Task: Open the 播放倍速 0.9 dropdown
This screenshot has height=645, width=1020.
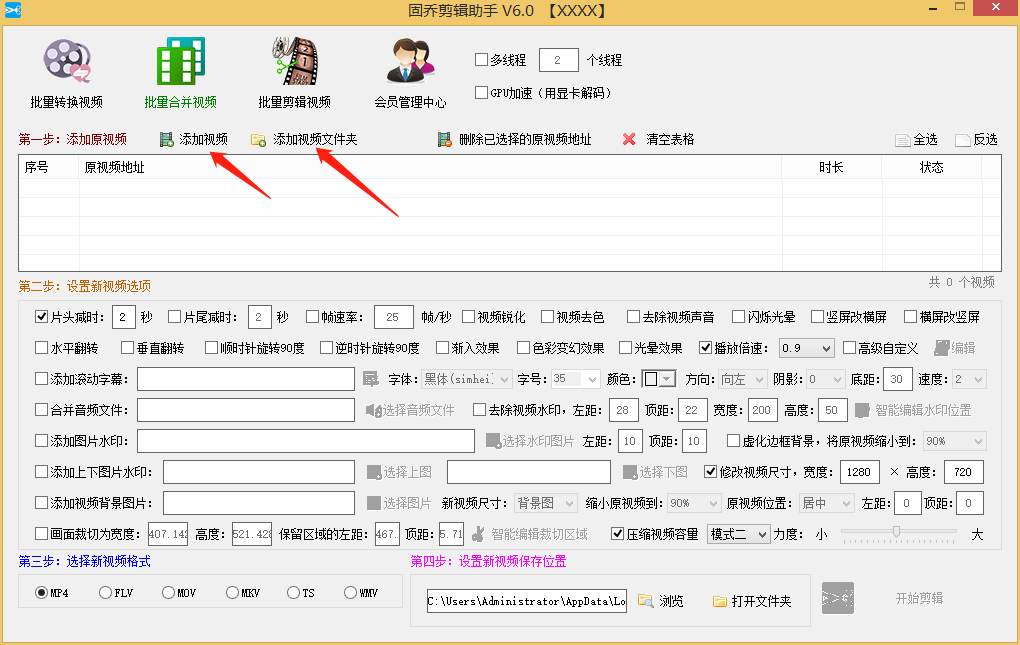Action: pos(807,348)
